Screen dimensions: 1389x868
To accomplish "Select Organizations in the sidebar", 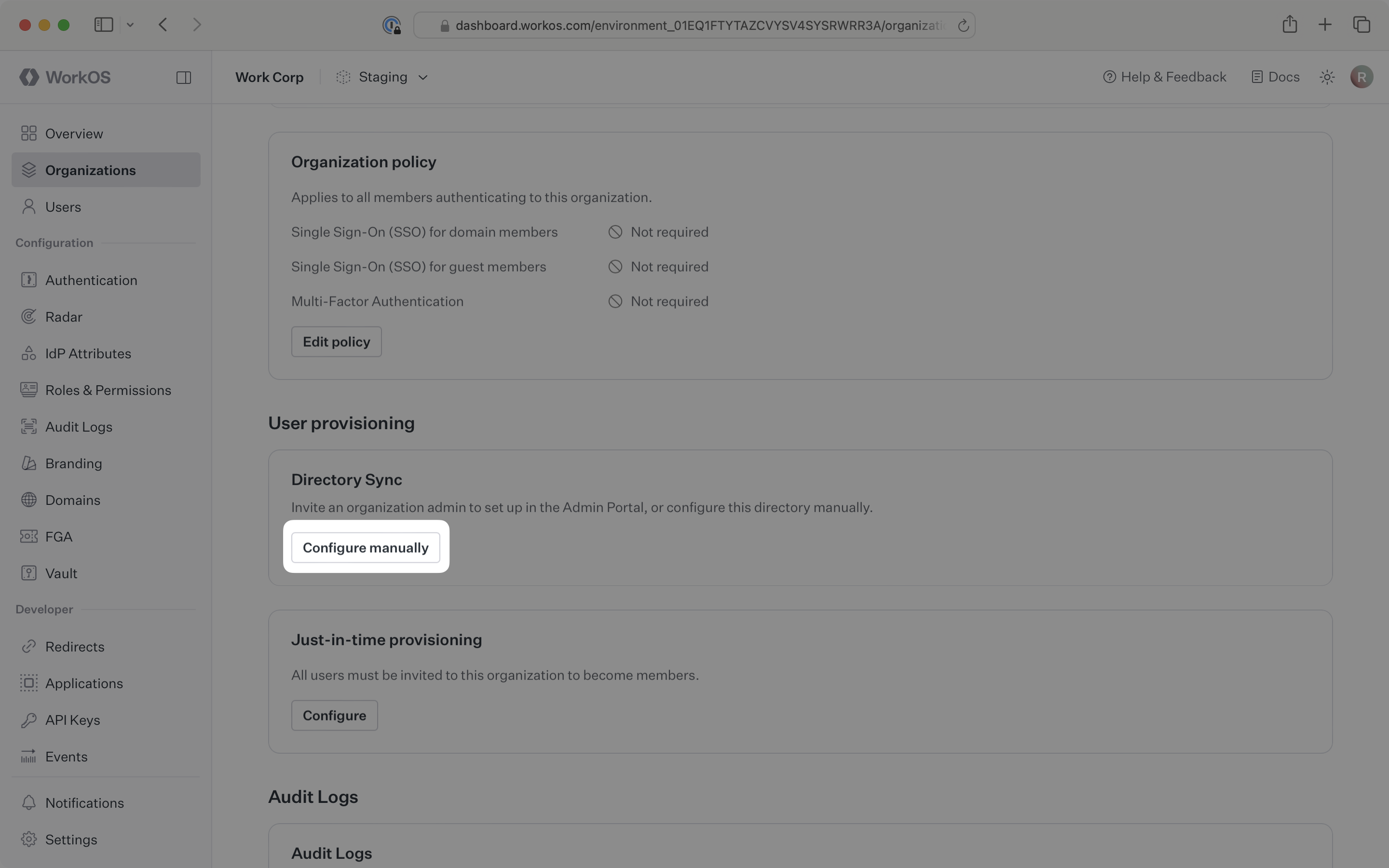I will click(x=90, y=171).
